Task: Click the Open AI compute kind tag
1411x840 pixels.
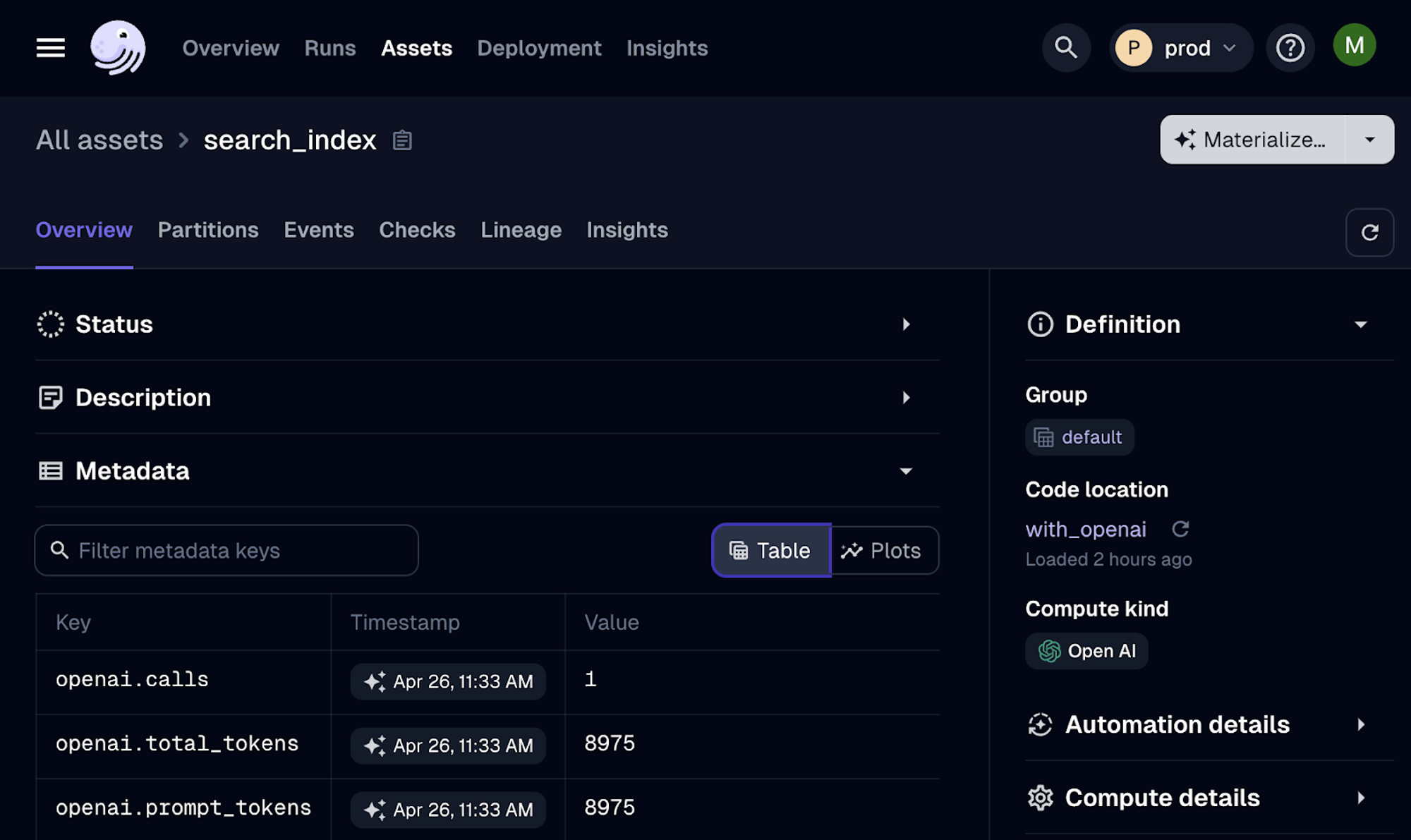Action: click(x=1086, y=651)
